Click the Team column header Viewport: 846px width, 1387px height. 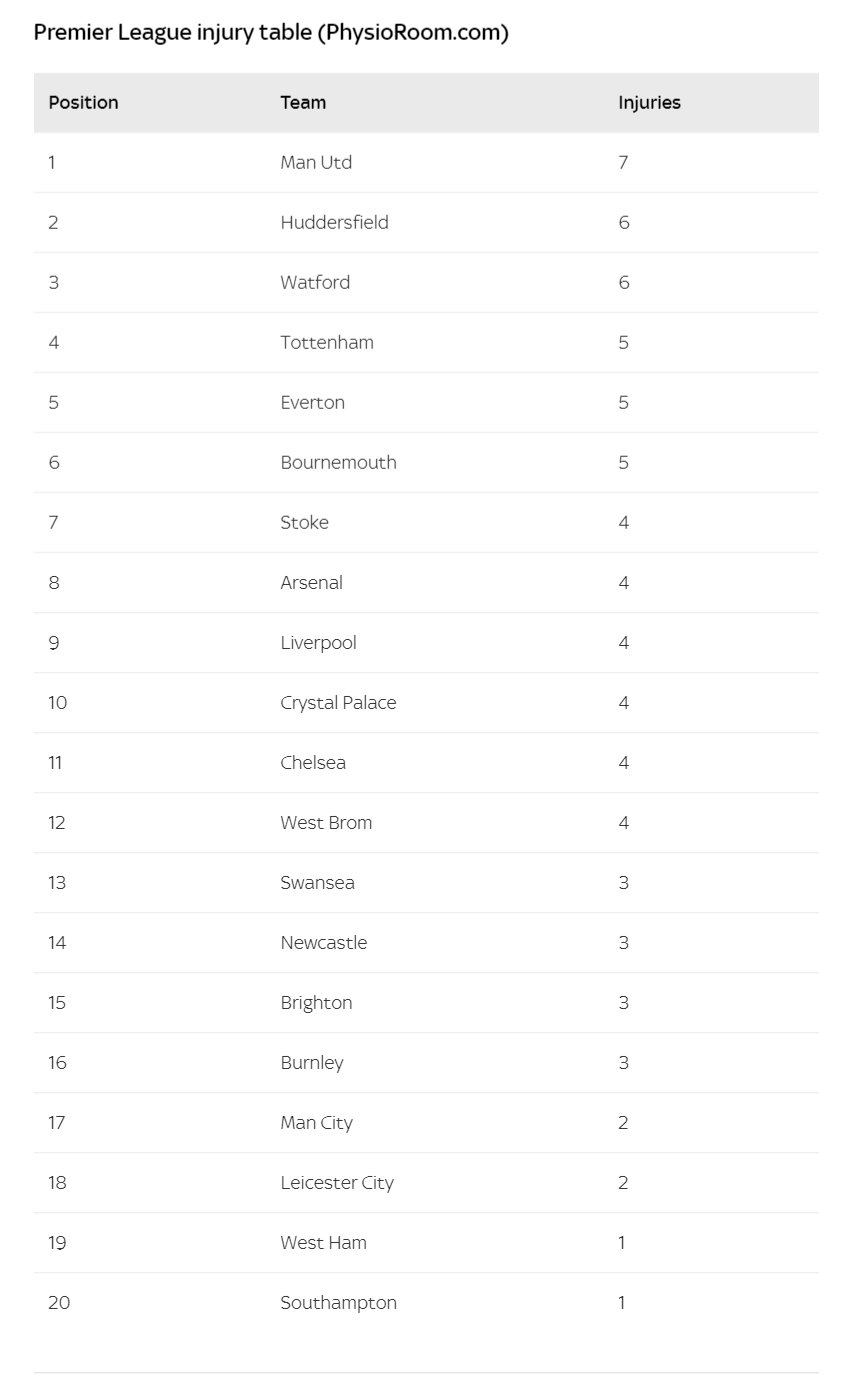[303, 103]
